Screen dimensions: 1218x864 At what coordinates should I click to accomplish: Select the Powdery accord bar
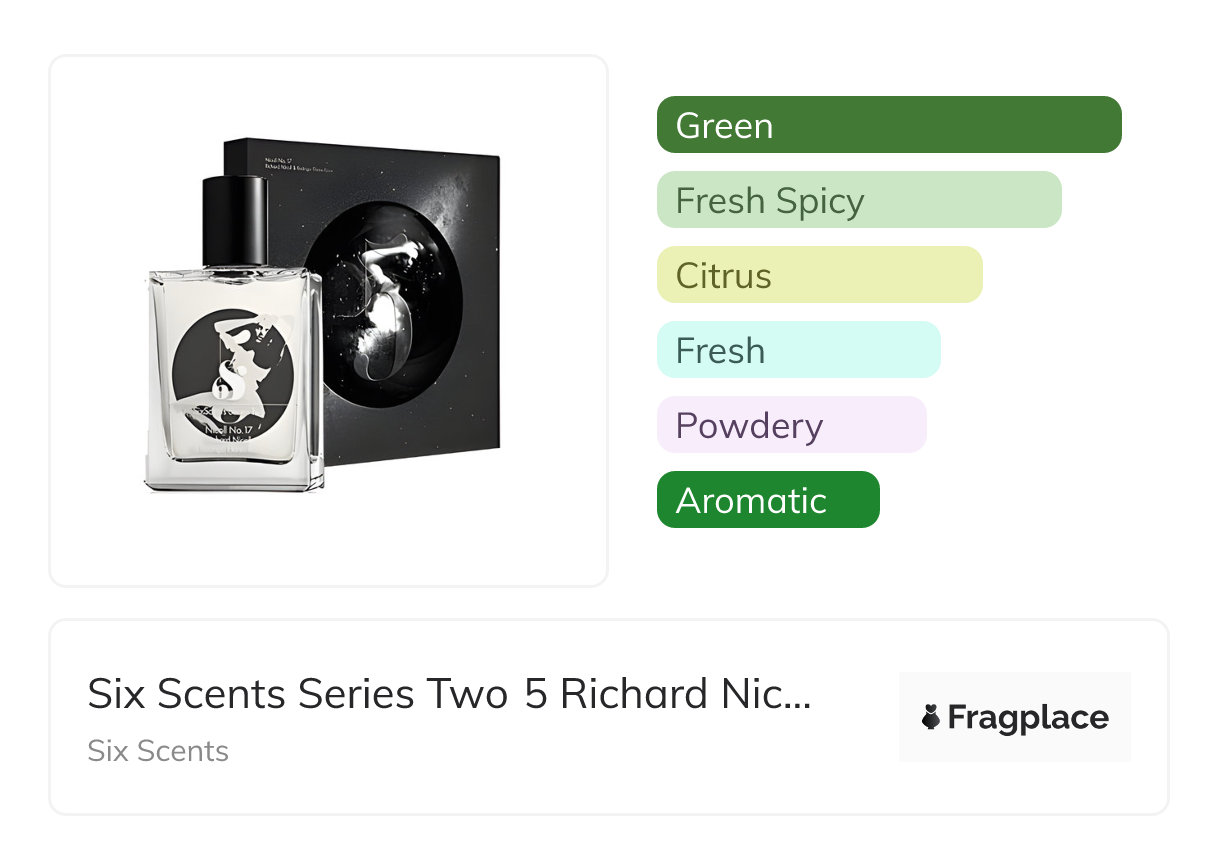click(791, 425)
